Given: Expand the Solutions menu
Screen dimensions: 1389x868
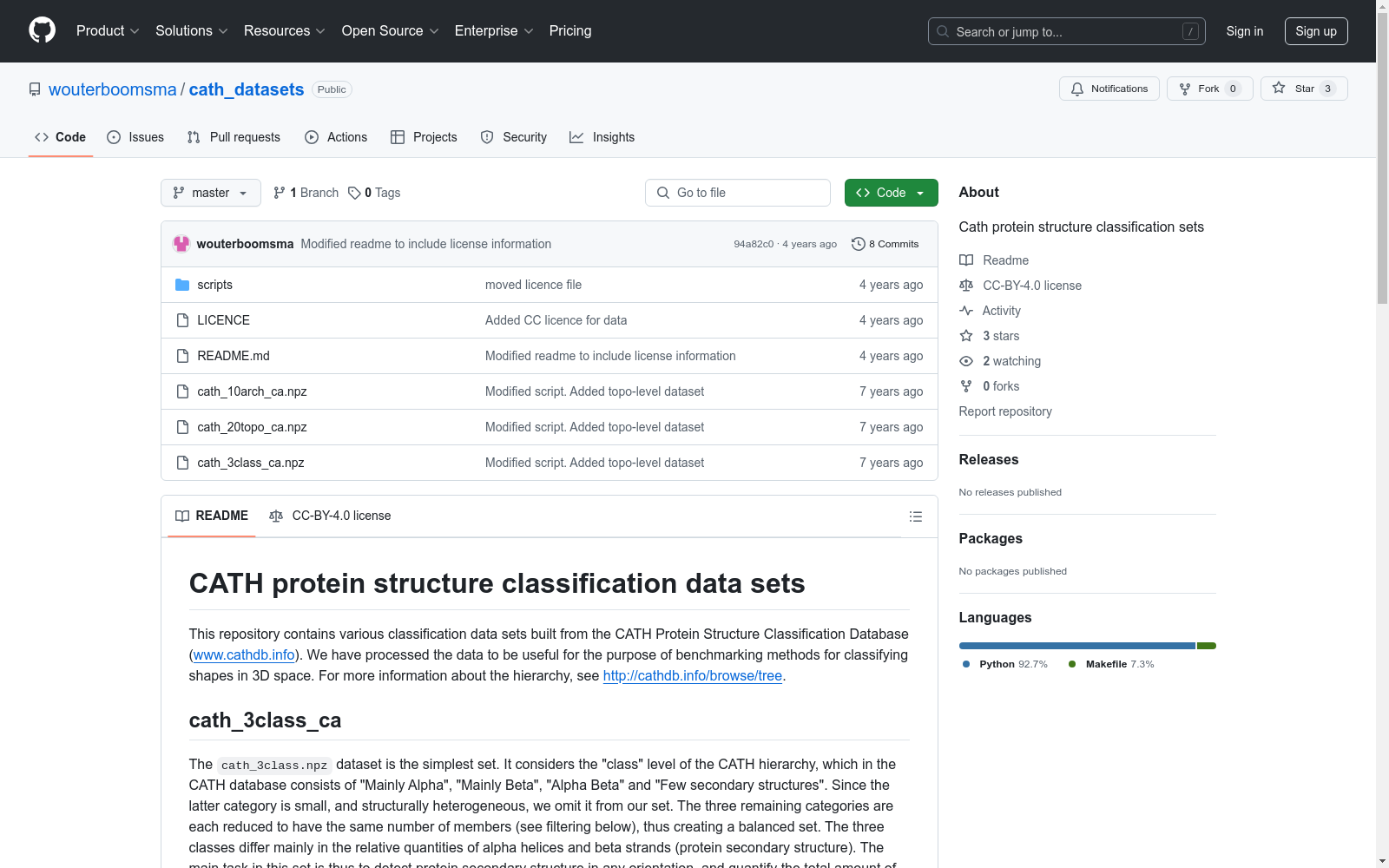Looking at the screenshot, I should pyautogui.click(x=192, y=30).
